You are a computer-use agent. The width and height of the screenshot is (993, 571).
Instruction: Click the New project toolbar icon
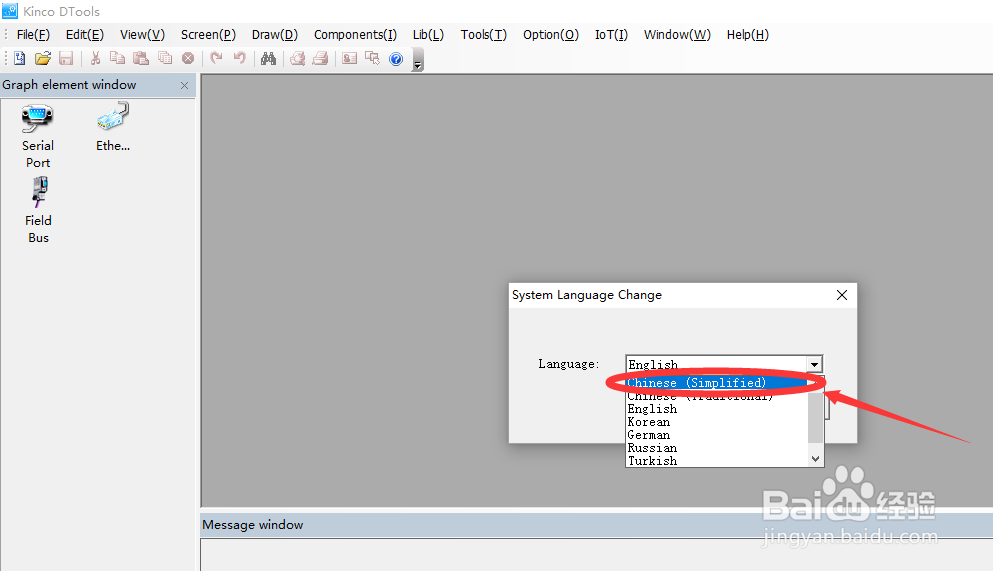tap(20, 58)
